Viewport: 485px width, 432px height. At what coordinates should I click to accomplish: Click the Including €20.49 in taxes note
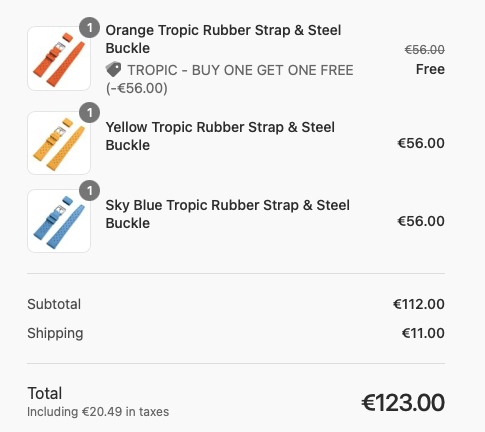pos(98,412)
